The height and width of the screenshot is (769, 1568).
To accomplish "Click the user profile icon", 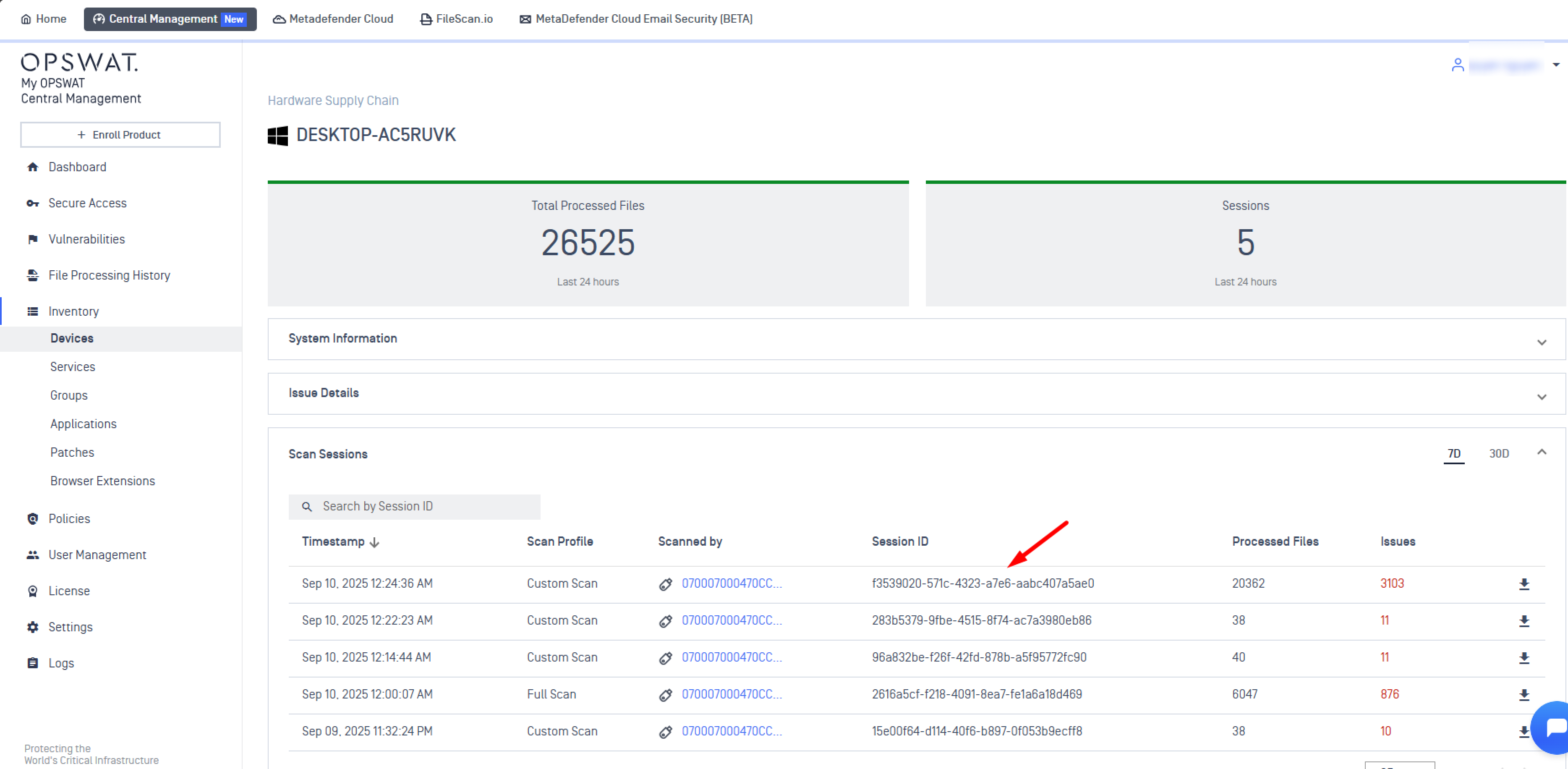I will [1457, 65].
